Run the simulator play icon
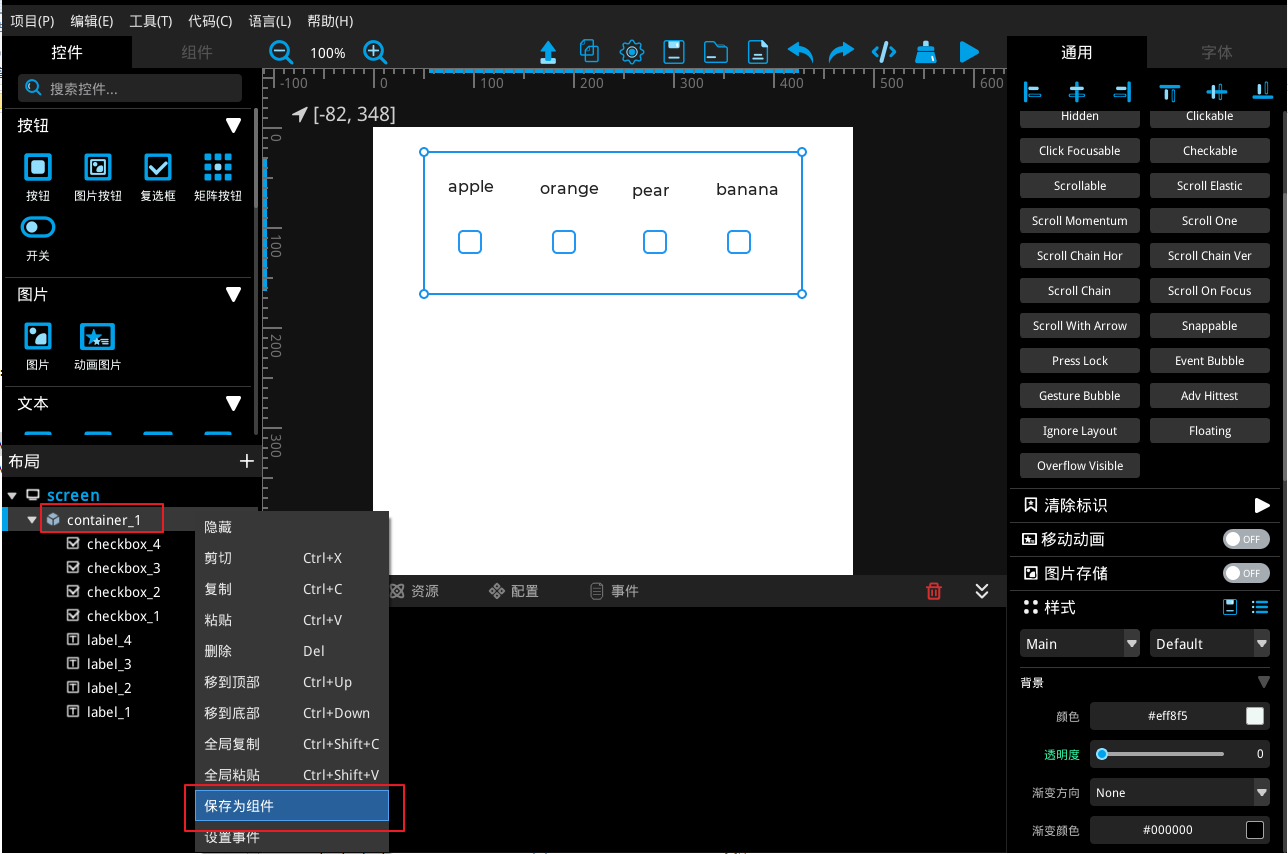 tap(969, 52)
